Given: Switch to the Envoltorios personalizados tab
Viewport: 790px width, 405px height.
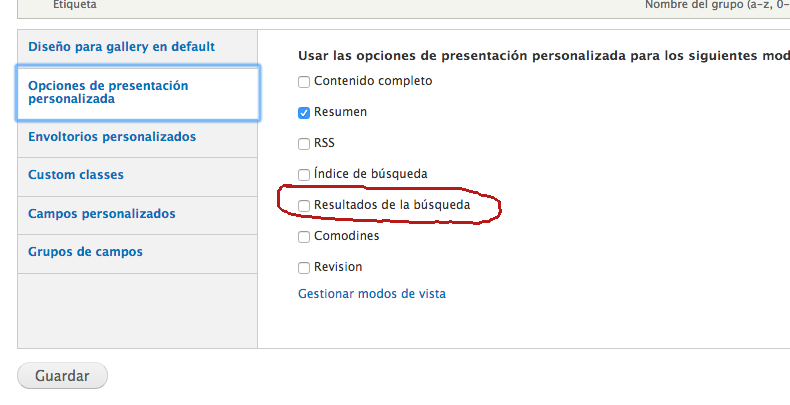Looking at the screenshot, I should [112, 136].
